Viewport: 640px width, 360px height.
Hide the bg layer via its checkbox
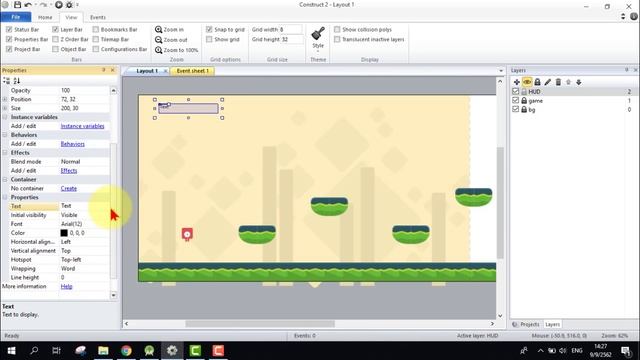(516, 109)
